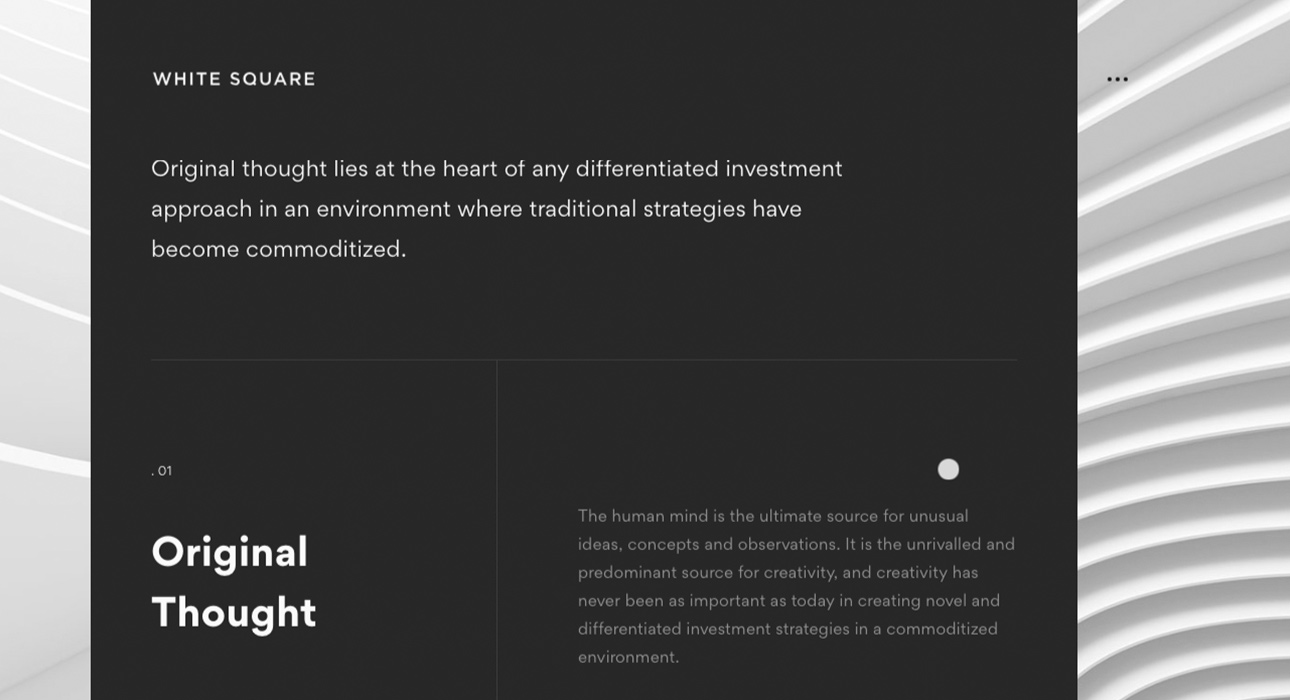The image size is (1290, 700).
Task: Click the 'Original Thought' heading
Action: coord(233,582)
